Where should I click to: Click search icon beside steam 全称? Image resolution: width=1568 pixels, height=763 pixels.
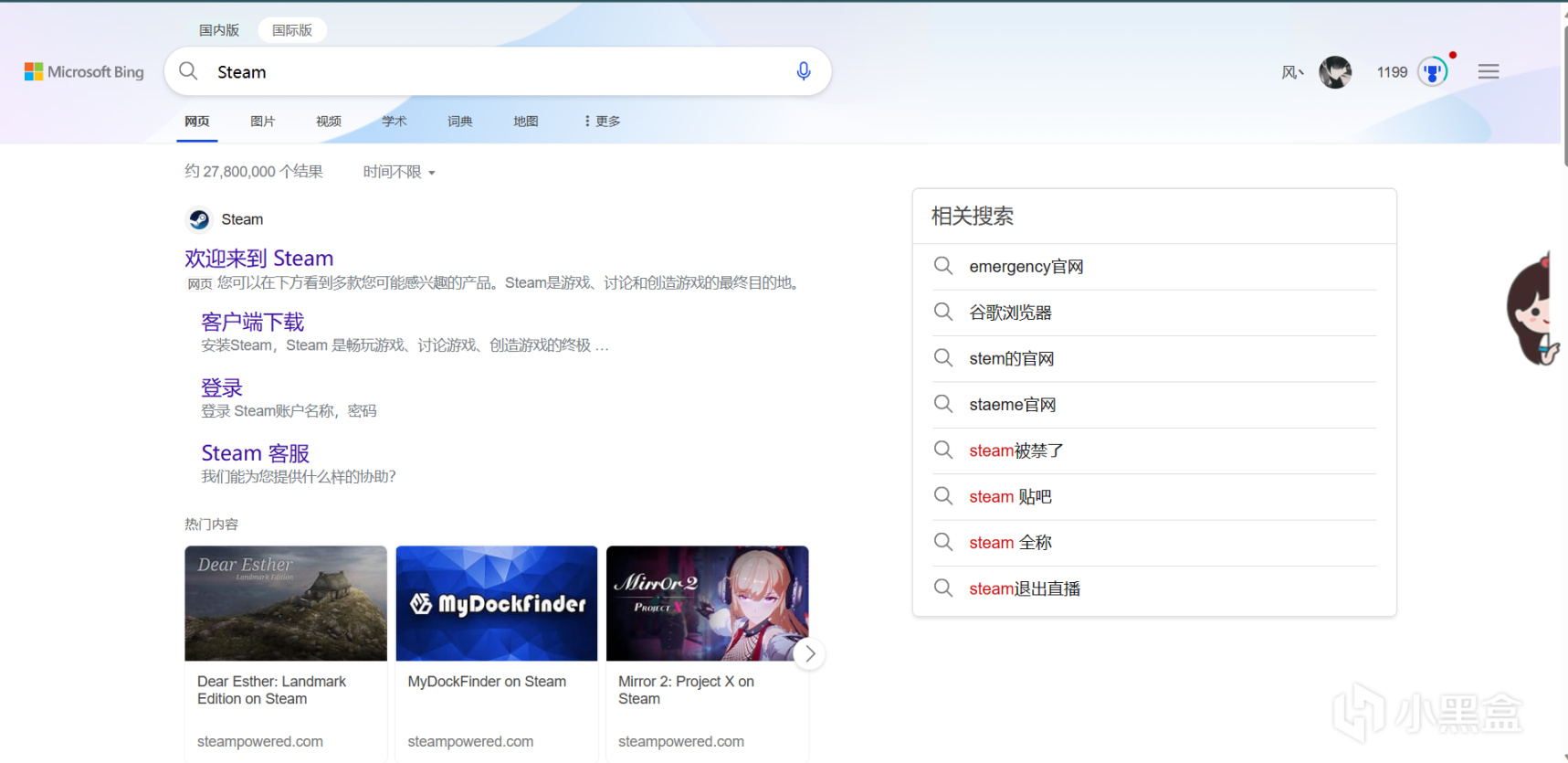pos(943,542)
